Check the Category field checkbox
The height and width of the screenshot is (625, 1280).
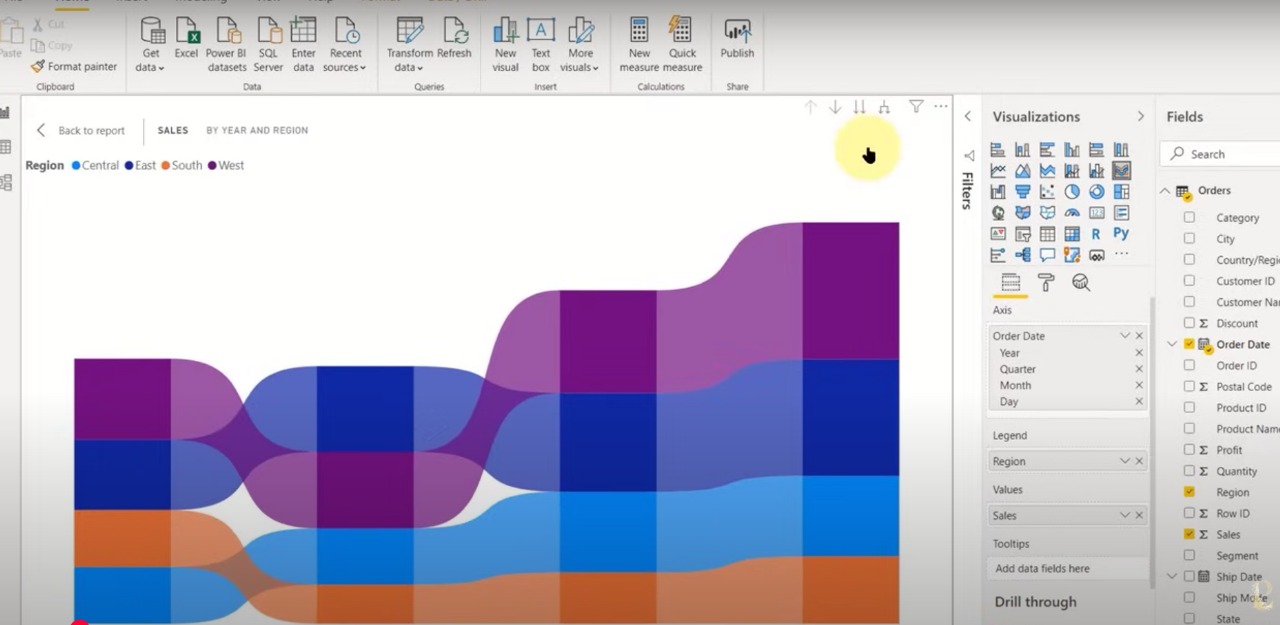1189,217
